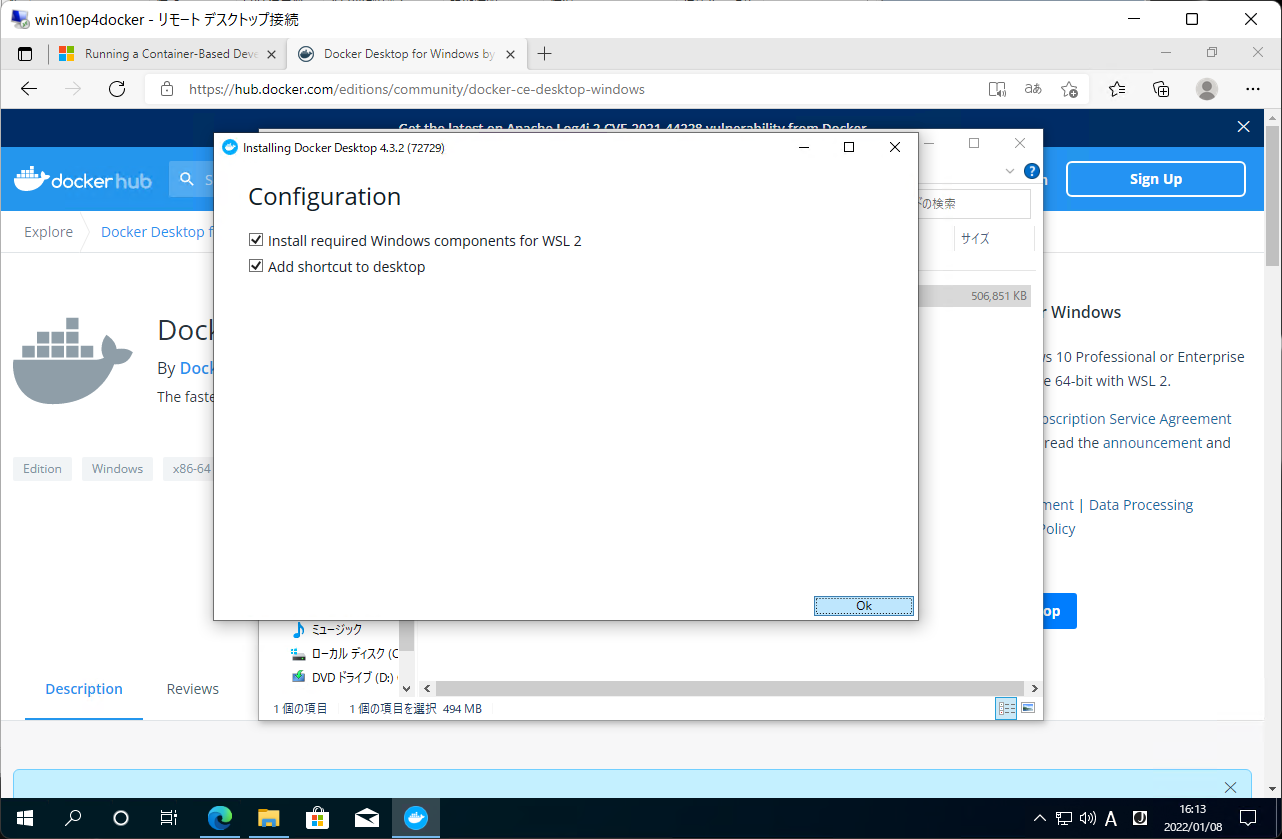Switch to the Reviews tab

click(192, 688)
